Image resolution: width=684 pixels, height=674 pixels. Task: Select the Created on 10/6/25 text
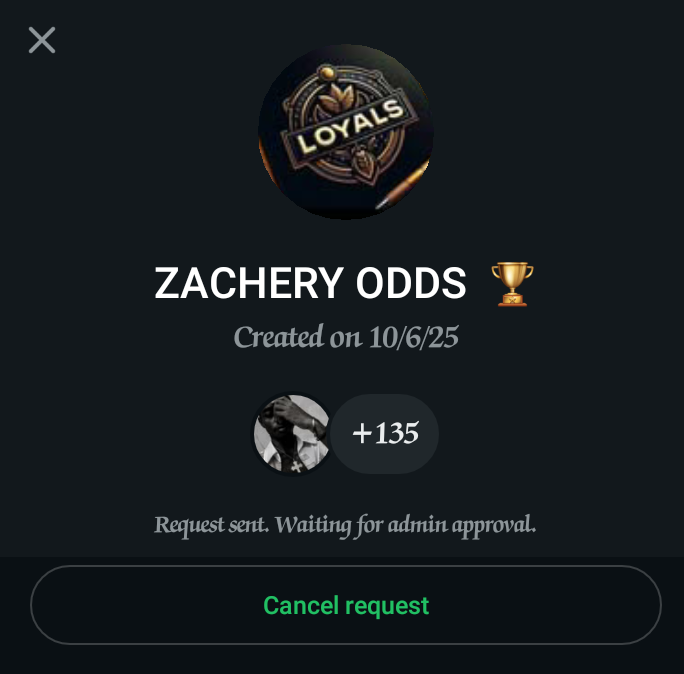click(346, 337)
